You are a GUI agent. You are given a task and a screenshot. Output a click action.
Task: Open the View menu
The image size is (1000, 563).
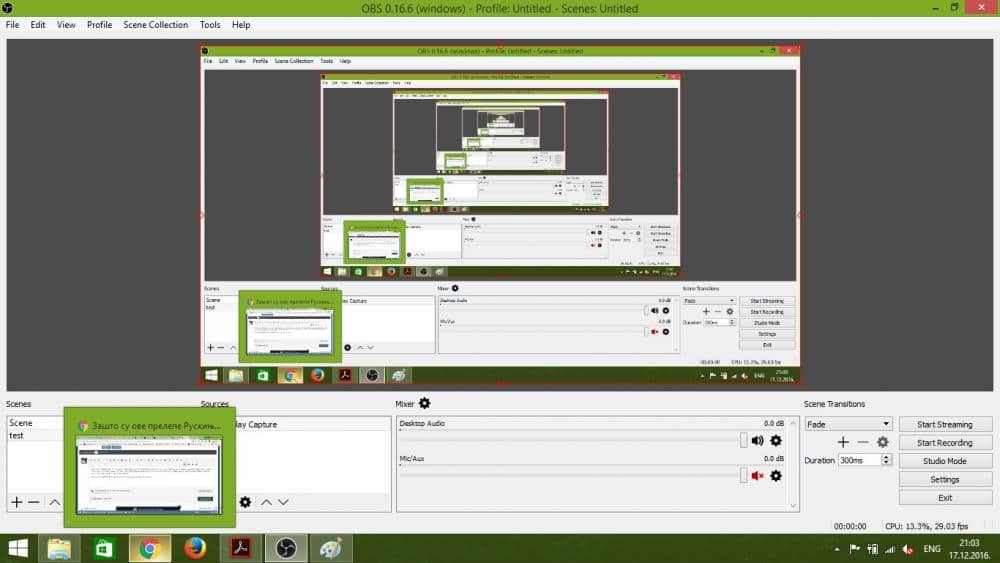(66, 25)
